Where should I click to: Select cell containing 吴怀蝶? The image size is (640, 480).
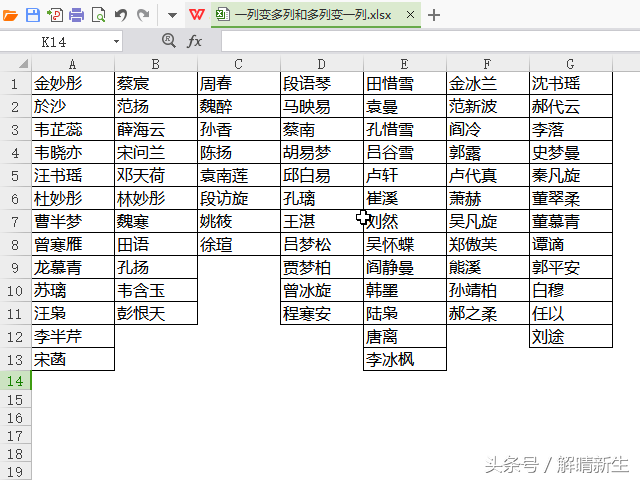pyautogui.click(x=404, y=244)
